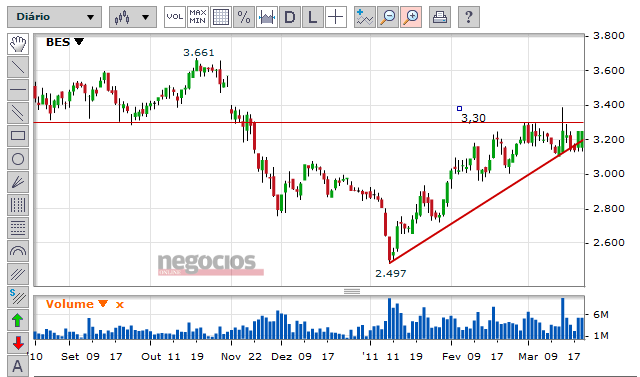
Task: Toggle the VOL volume display button
Action: pyautogui.click(x=175, y=17)
